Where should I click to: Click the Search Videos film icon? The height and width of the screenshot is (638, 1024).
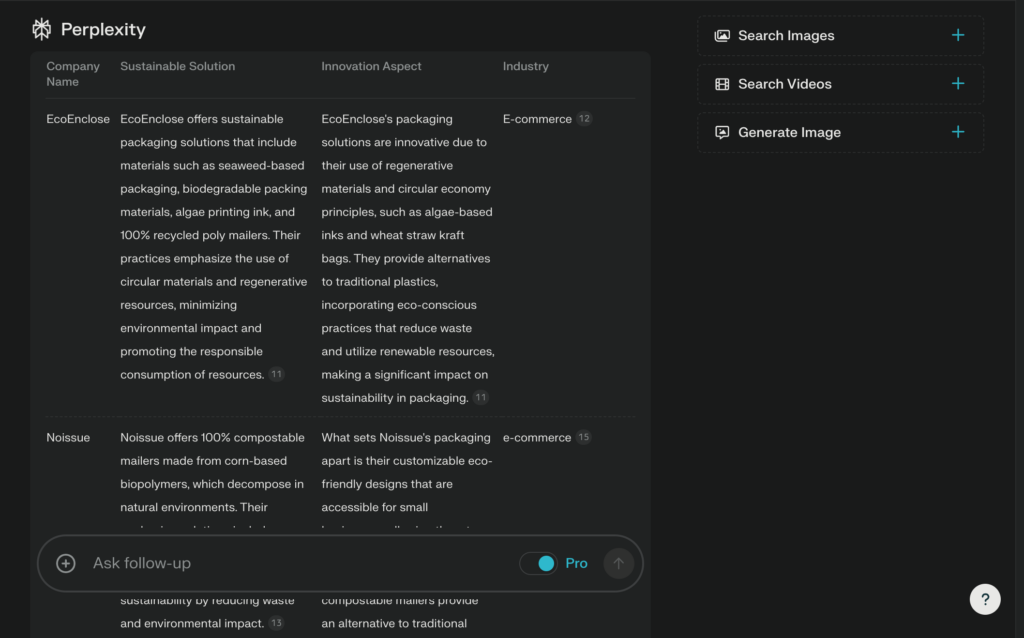(722, 84)
